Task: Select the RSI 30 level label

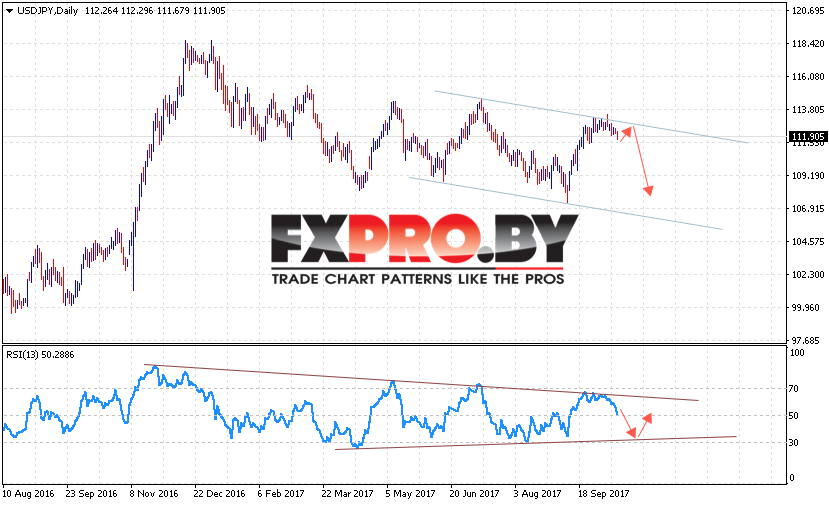Action: click(x=794, y=443)
